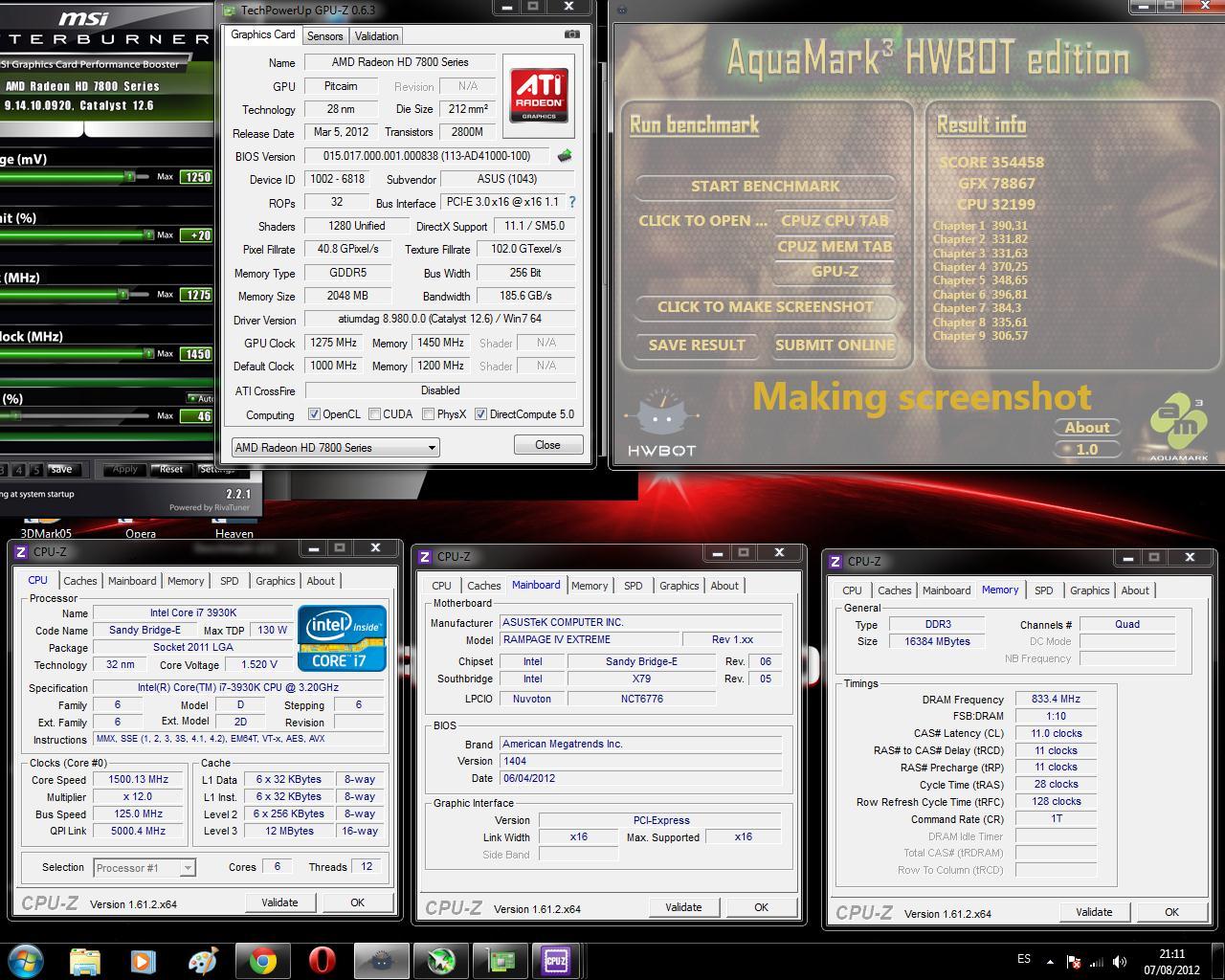Viewport: 1225px width, 980px height.
Task: Click the 1275 core clock value box
Action: [x=197, y=295]
